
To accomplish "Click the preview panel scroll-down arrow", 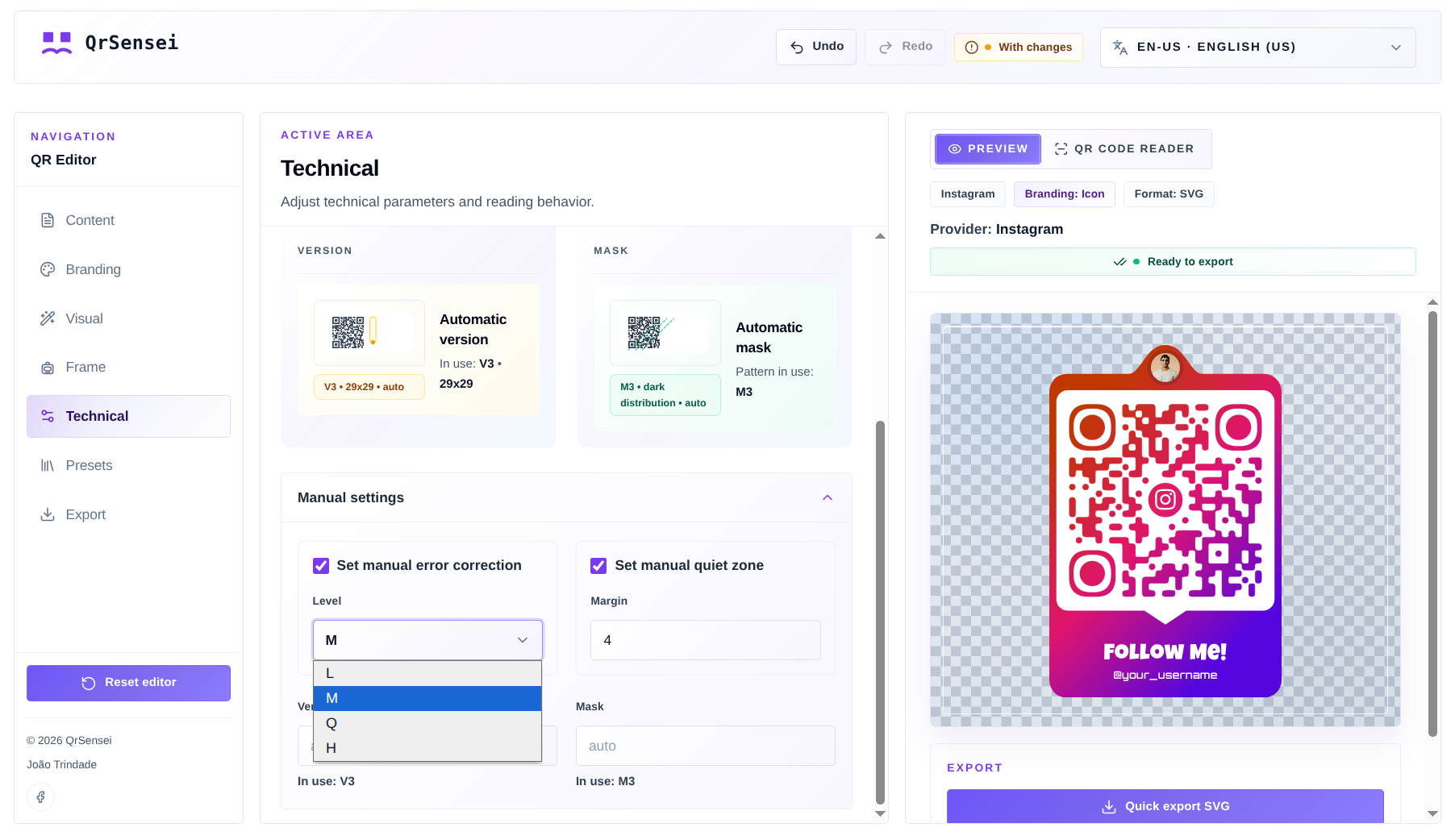I will coord(1432,813).
